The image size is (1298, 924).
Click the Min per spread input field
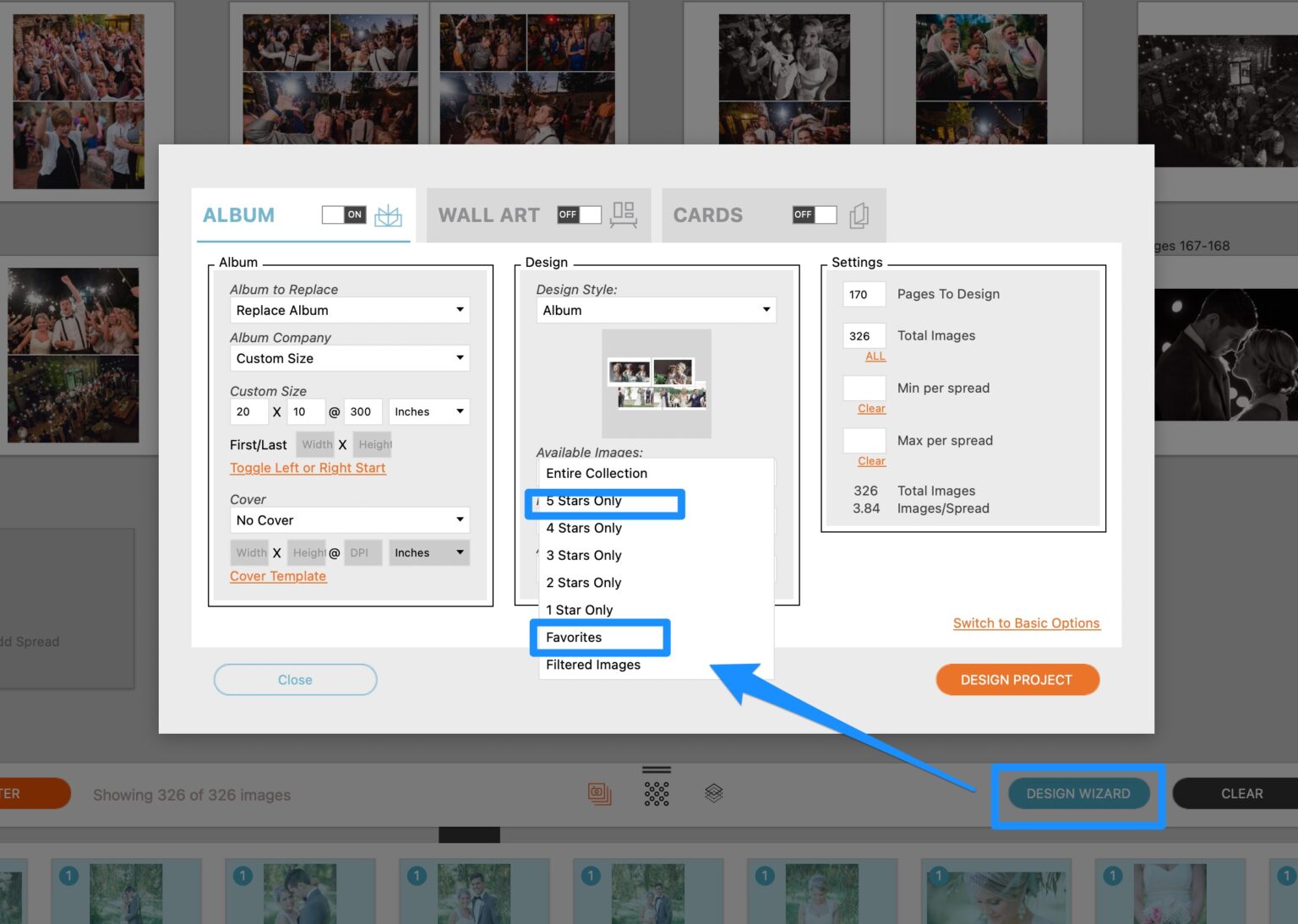pos(863,388)
